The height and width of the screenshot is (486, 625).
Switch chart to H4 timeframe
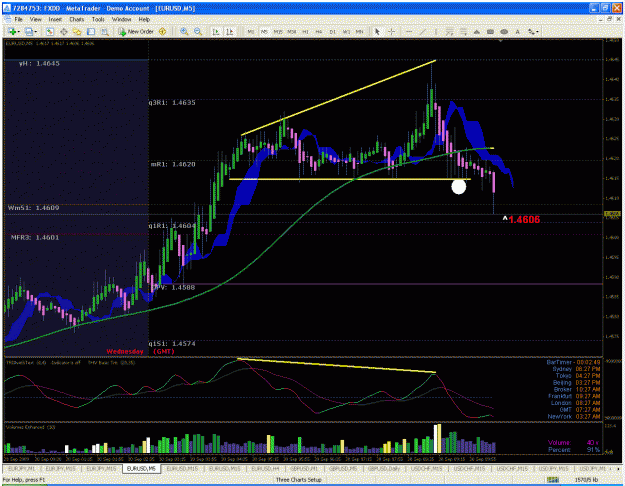pyautogui.click(x=319, y=31)
